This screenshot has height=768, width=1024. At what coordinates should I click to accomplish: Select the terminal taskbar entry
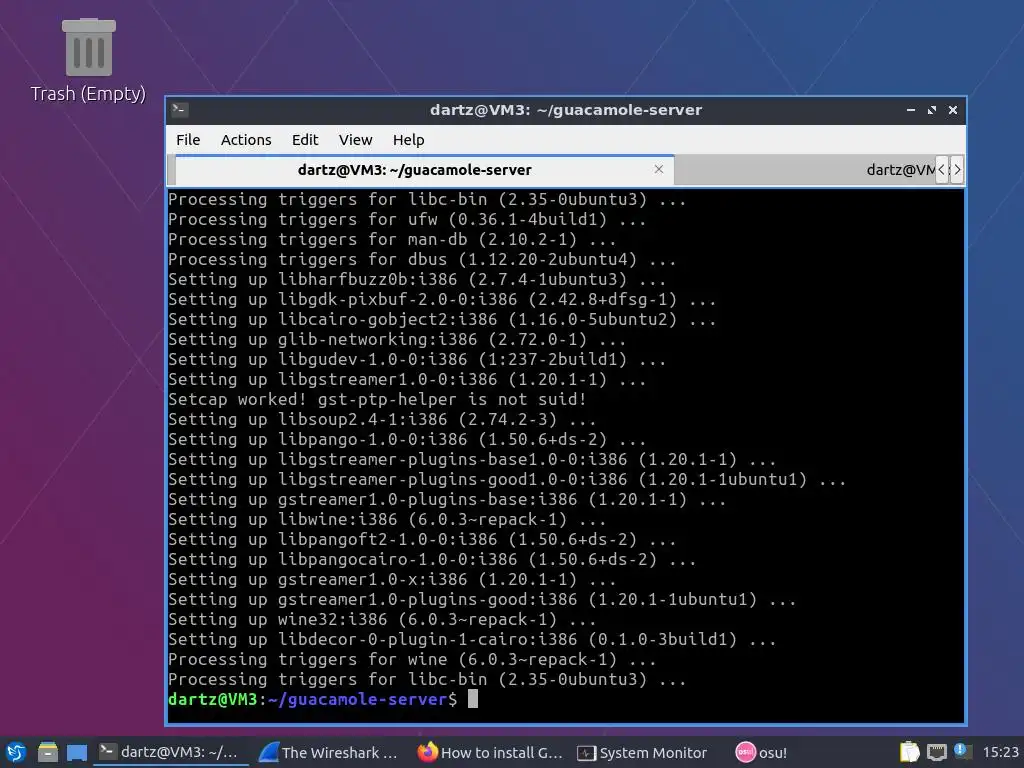pyautogui.click(x=172, y=752)
